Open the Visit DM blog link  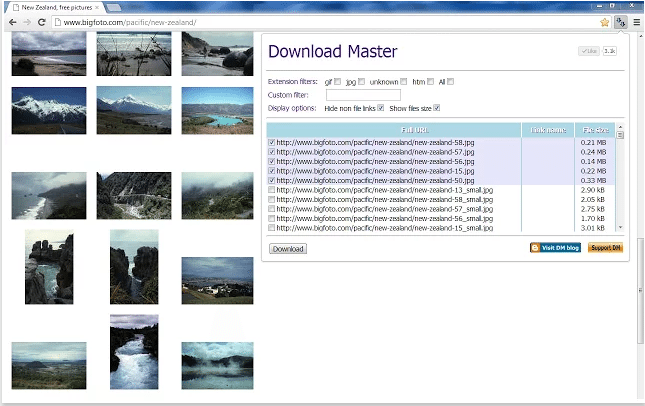[555, 248]
